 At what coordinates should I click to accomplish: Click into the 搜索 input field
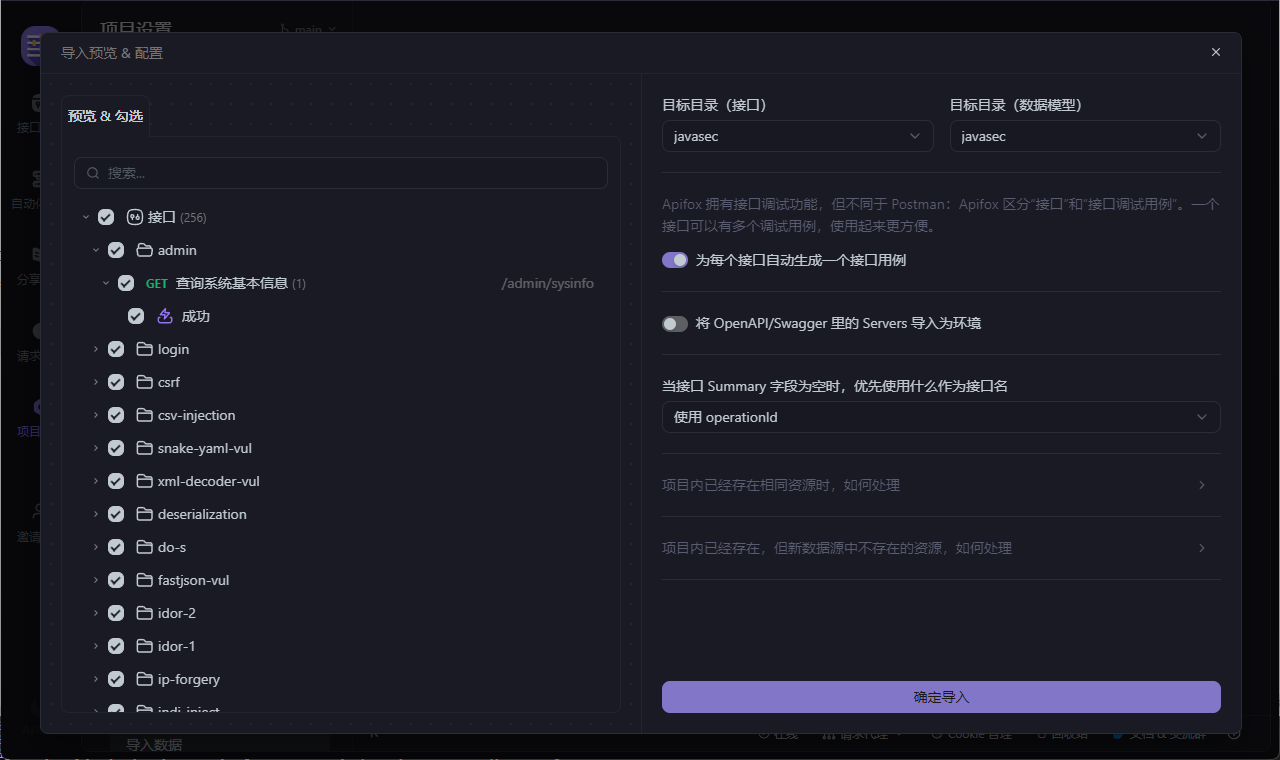point(341,173)
